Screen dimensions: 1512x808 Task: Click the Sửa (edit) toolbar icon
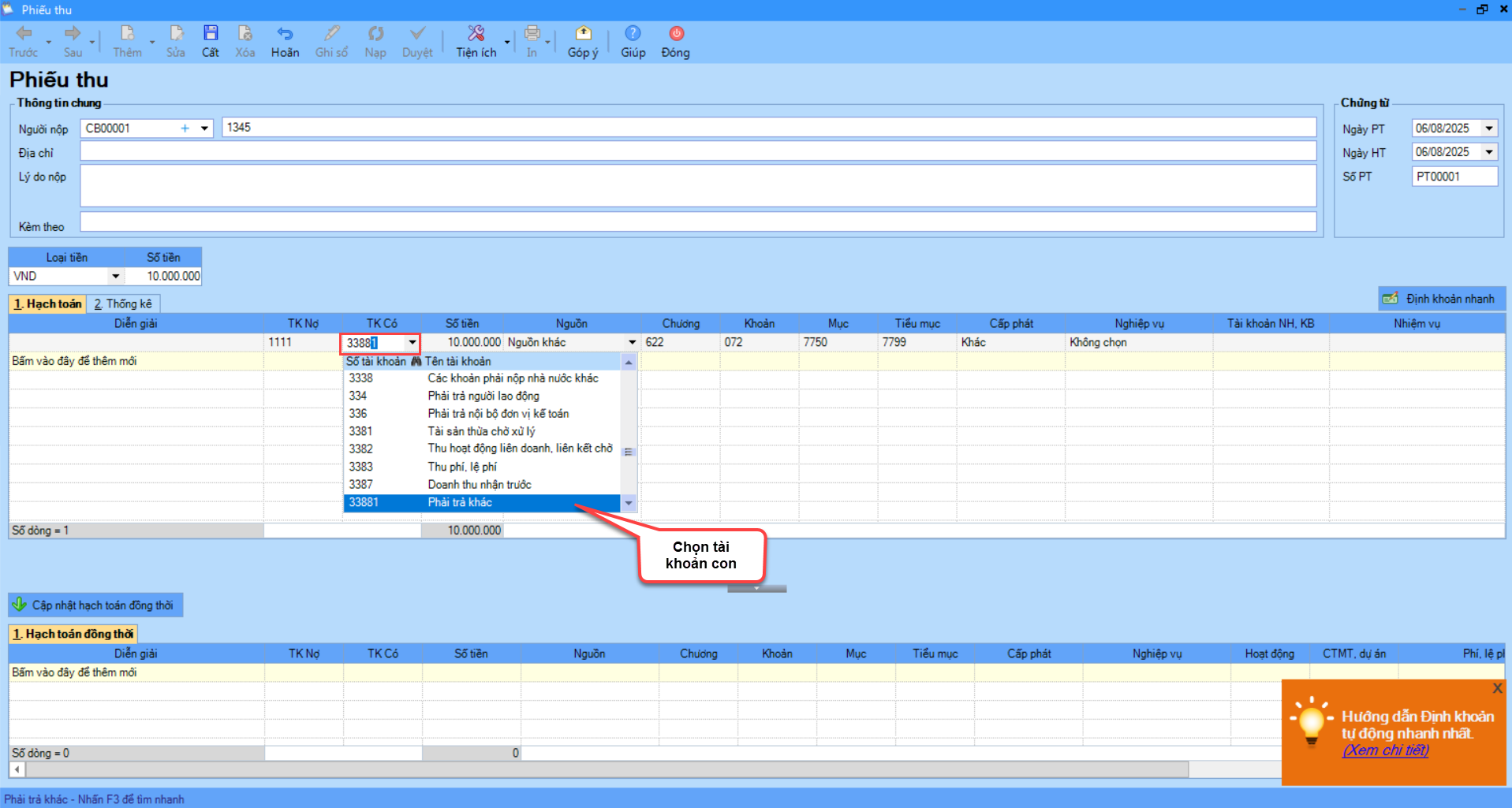pos(176,33)
